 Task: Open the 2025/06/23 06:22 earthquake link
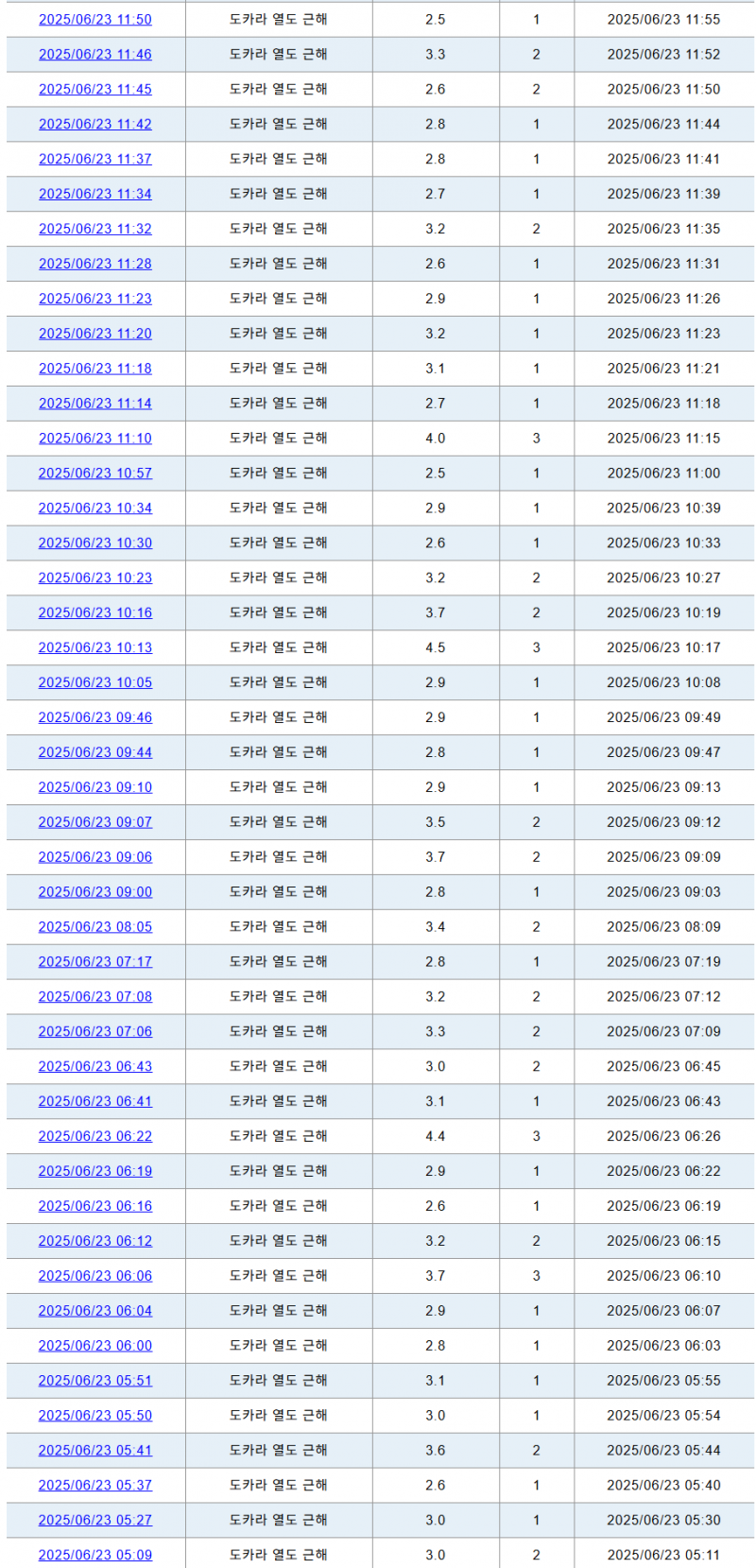95,1138
